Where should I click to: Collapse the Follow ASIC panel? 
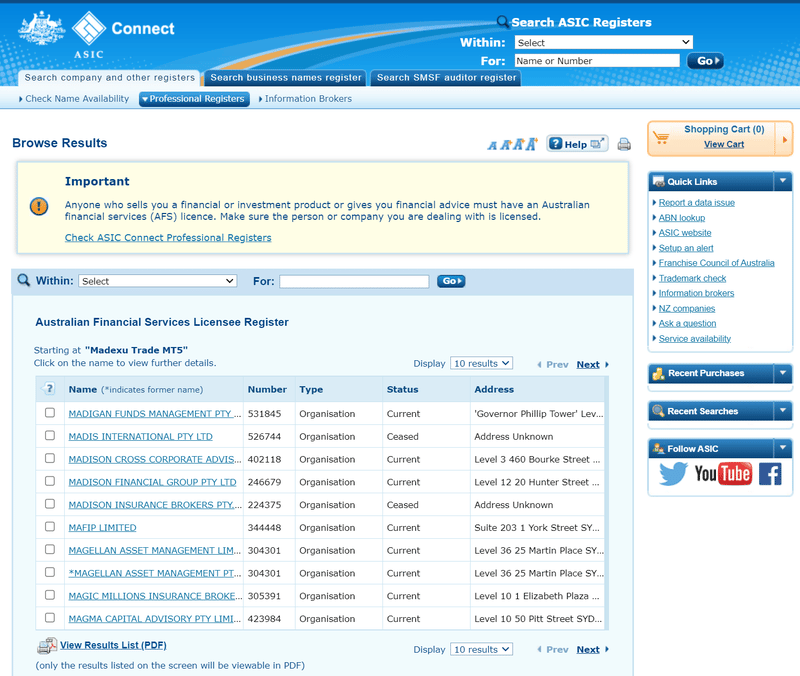click(x=782, y=448)
